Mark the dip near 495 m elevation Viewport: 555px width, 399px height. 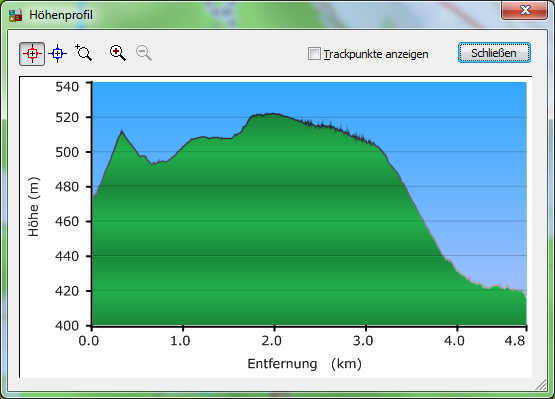152,164
